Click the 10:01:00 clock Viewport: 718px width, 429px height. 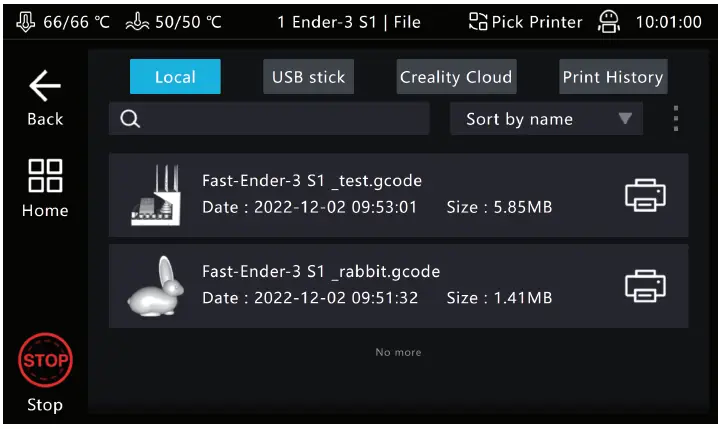pos(669,22)
